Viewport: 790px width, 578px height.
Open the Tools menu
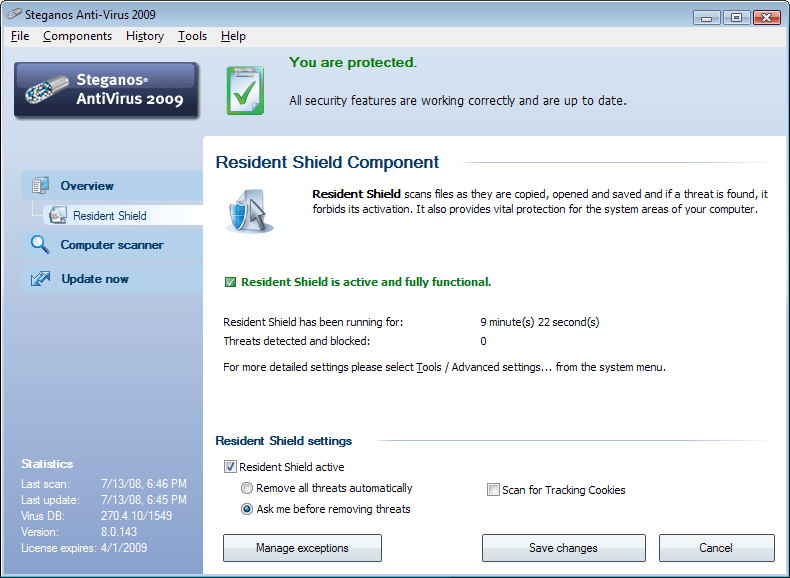[x=192, y=36]
